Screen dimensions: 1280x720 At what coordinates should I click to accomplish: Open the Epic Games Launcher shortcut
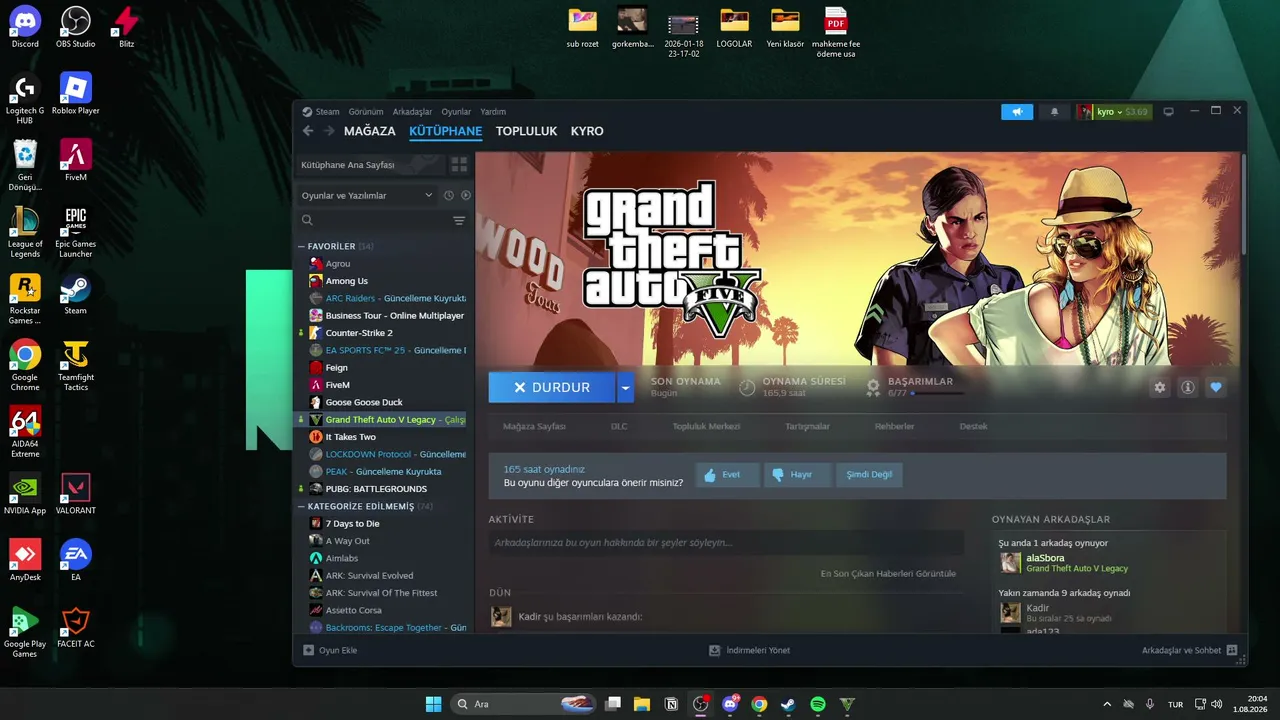coord(76,233)
